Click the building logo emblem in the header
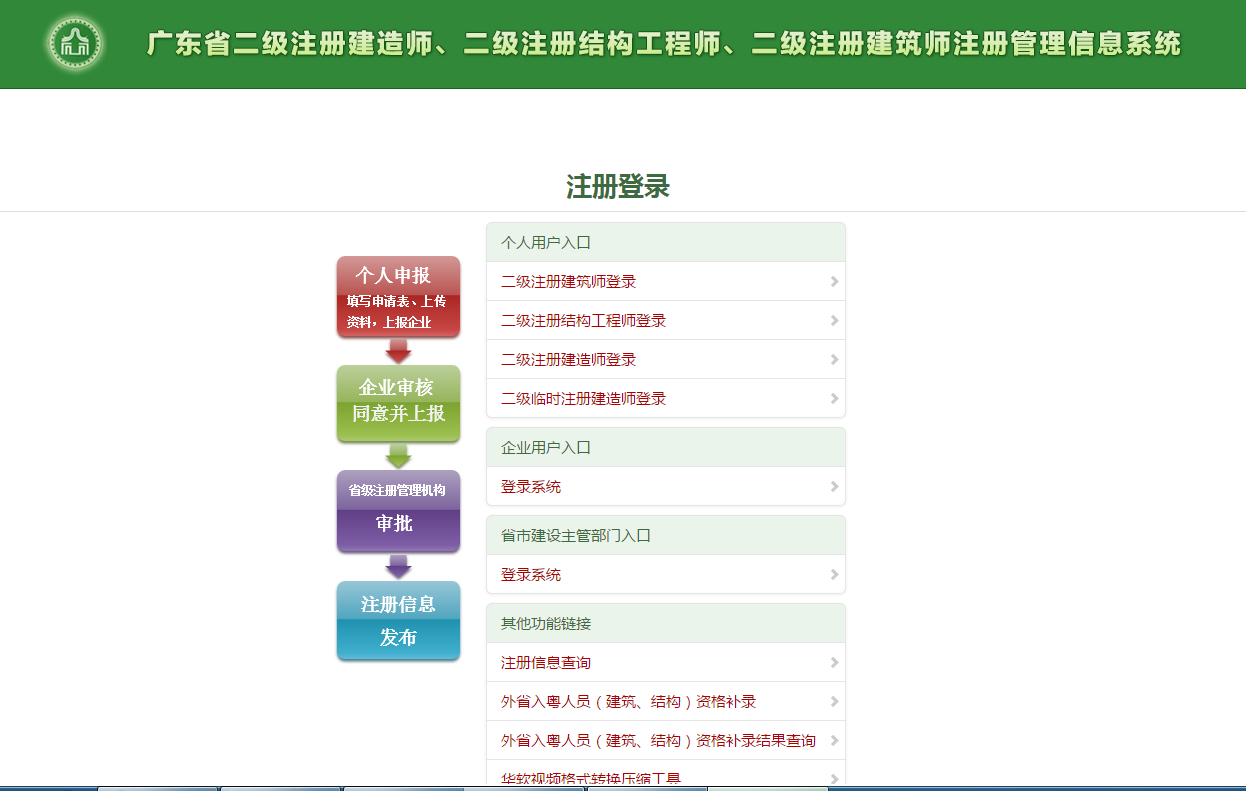 (76, 44)
